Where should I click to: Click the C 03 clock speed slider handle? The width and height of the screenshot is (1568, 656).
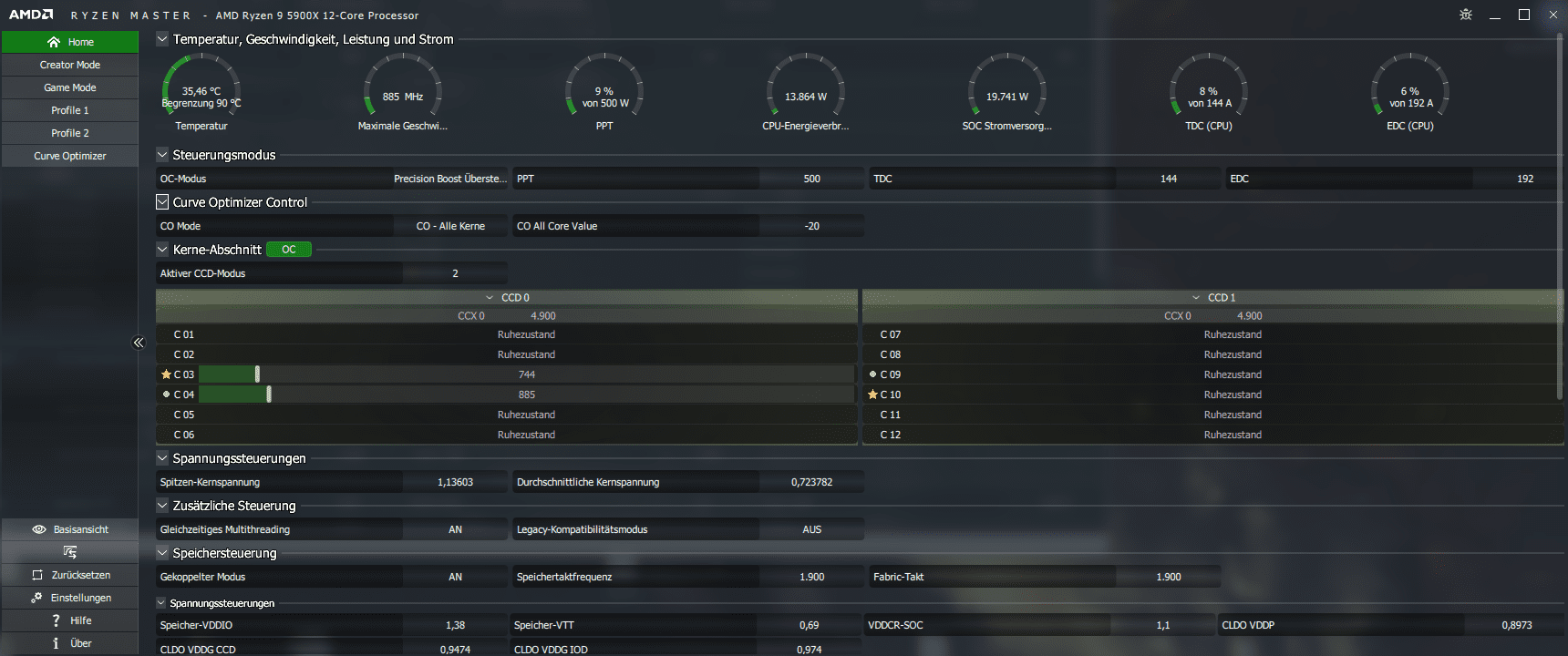[x=257, y=374]
